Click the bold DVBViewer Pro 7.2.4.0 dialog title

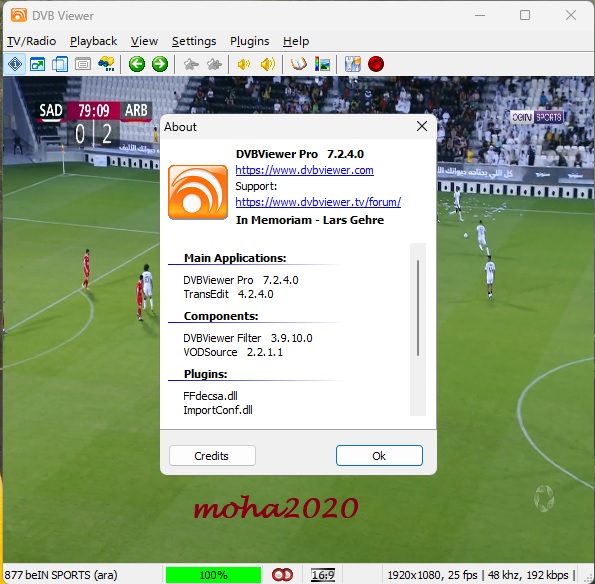click(300, 154)
